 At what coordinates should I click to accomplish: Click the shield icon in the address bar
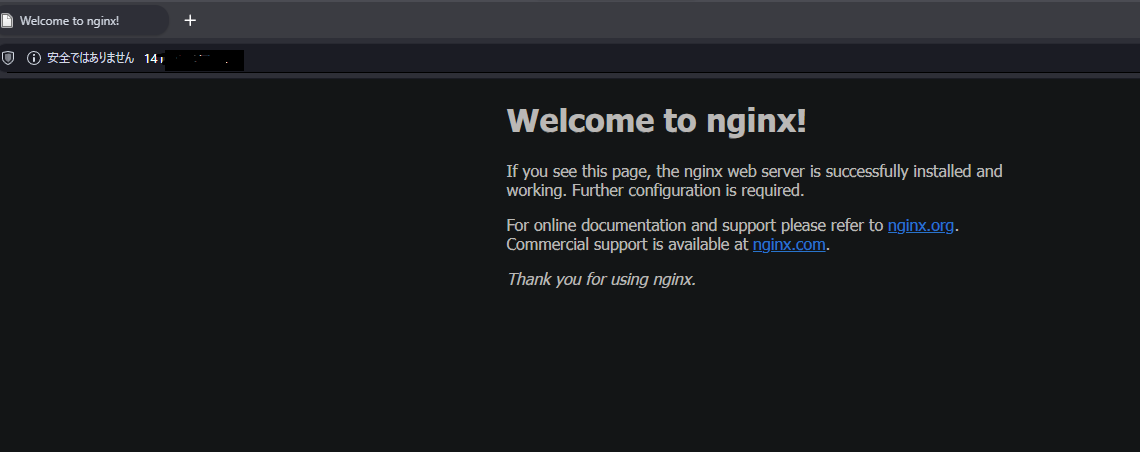click(x=8, y=59)
